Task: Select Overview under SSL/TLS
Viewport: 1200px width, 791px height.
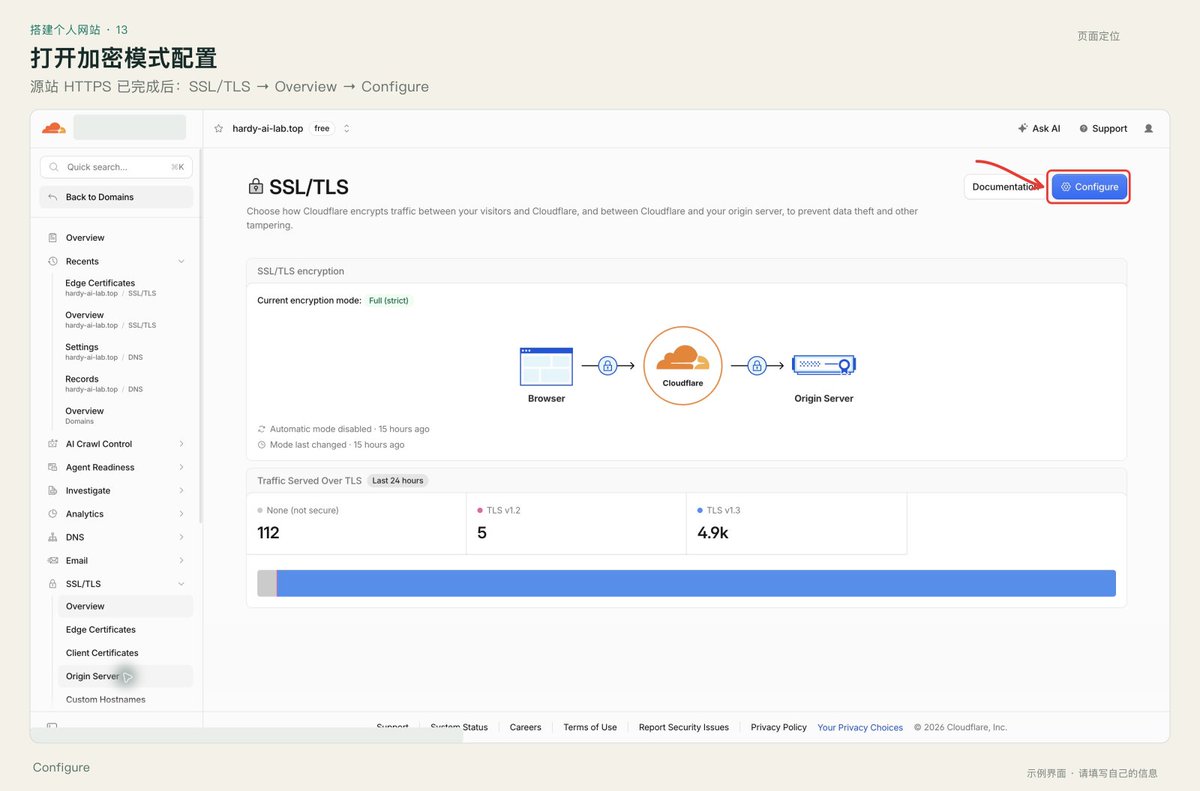Action: tap(125, 606)
